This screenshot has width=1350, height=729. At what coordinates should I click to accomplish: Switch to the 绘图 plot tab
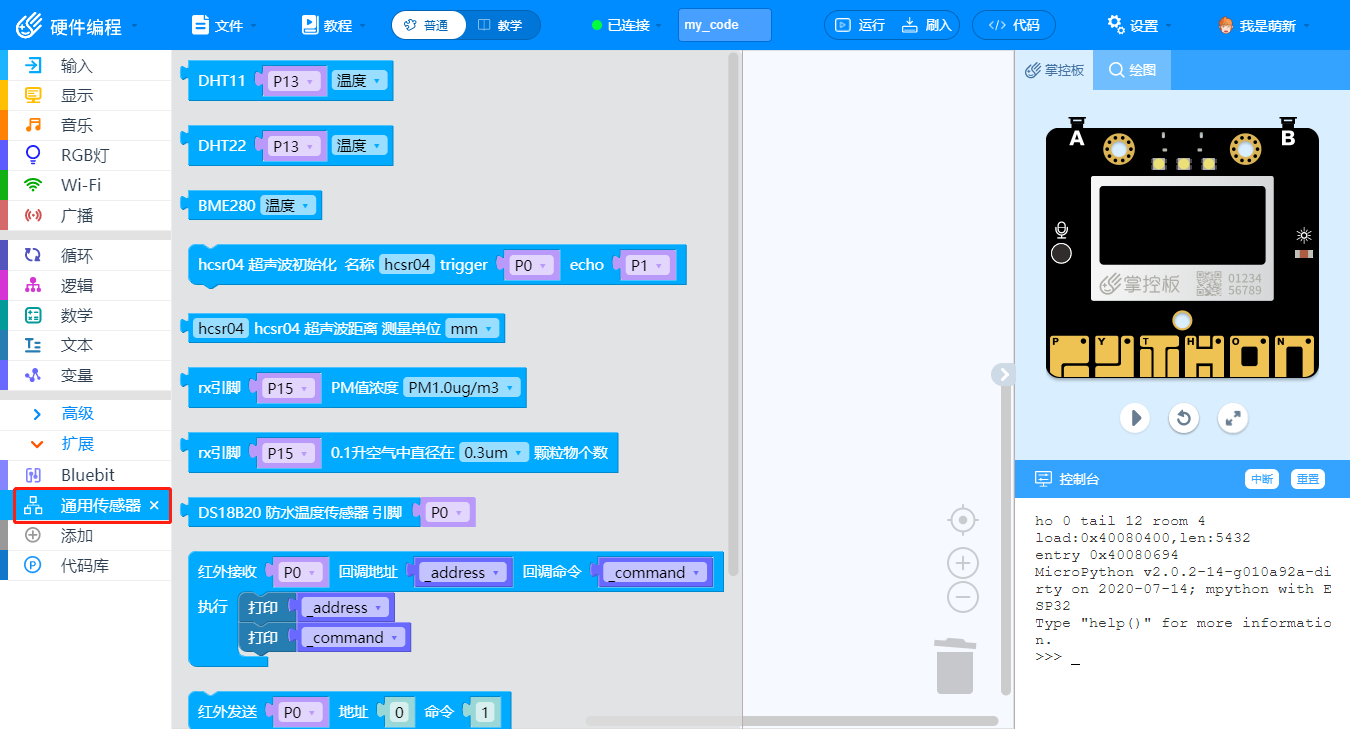[x=1132, y=71]
